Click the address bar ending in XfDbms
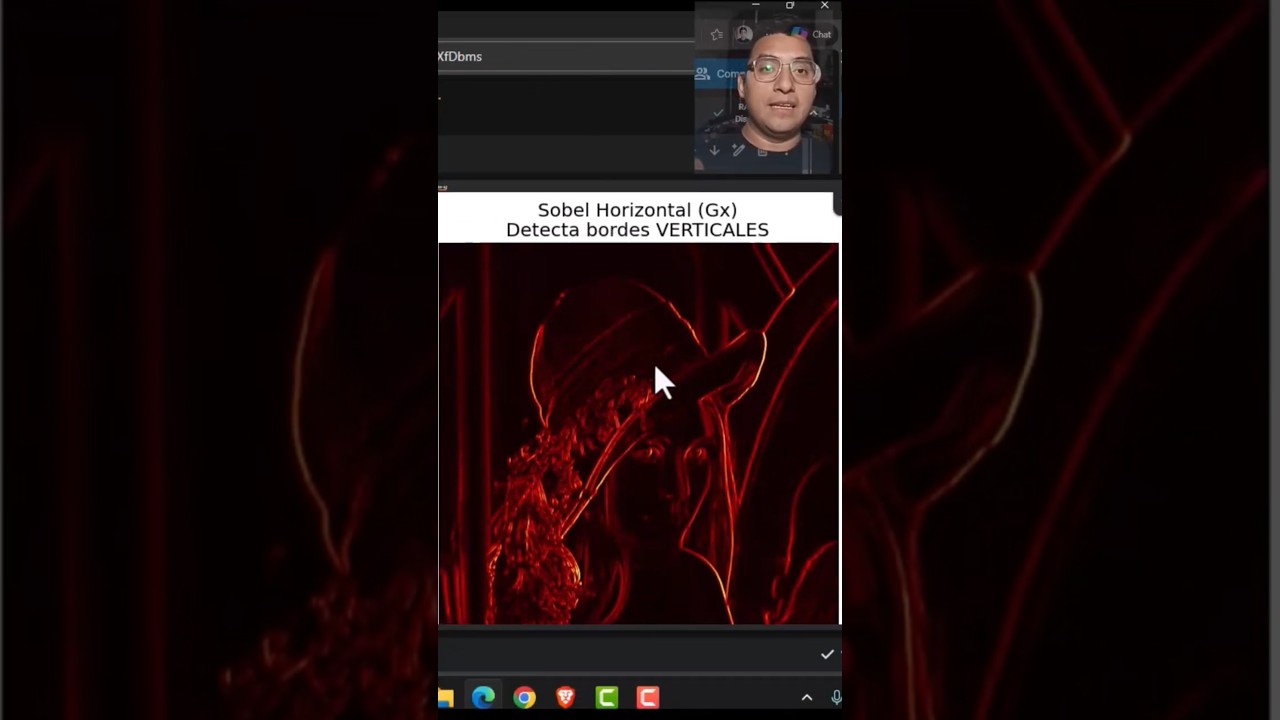The height and width of the screenshot is (720, 1280). (565, 56)
